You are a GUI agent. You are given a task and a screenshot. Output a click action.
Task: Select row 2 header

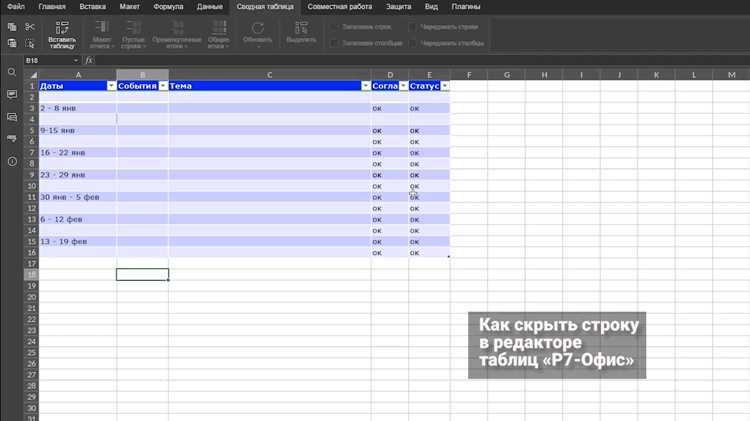[x=32, y=97]
